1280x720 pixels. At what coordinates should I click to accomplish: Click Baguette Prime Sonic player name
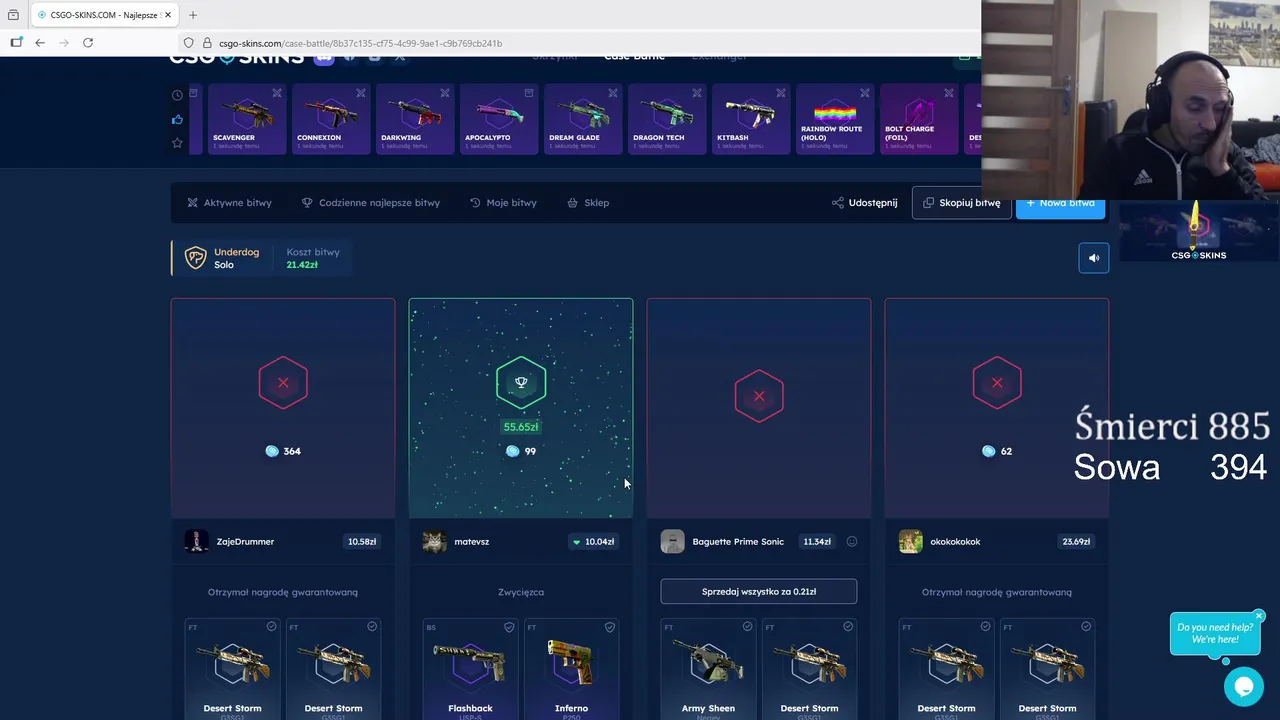click(x=738, y=542)
